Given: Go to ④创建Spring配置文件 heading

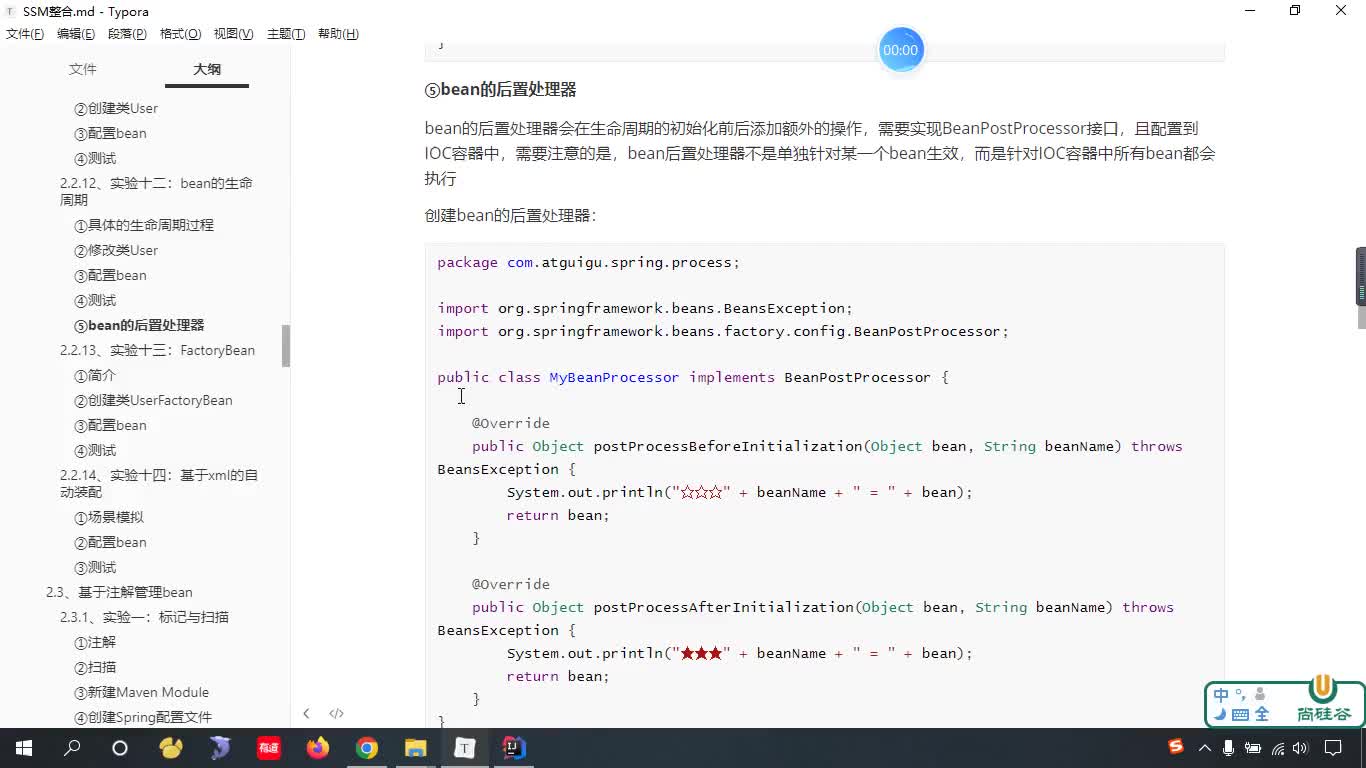Looking at the screenshot, I should [x=143, y=717].
